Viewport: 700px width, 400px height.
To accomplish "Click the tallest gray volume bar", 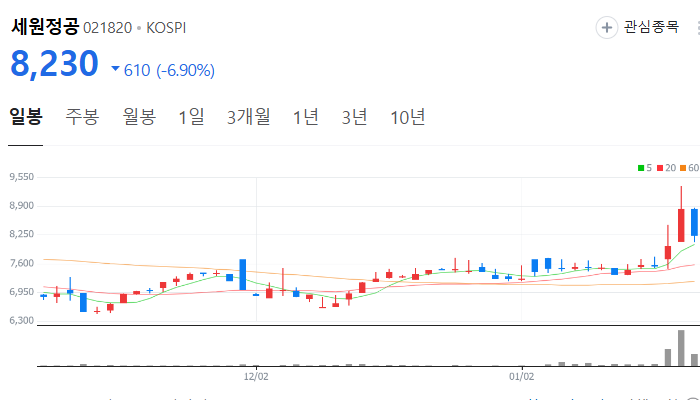I will pyautogui.click(x=681, y=348).
